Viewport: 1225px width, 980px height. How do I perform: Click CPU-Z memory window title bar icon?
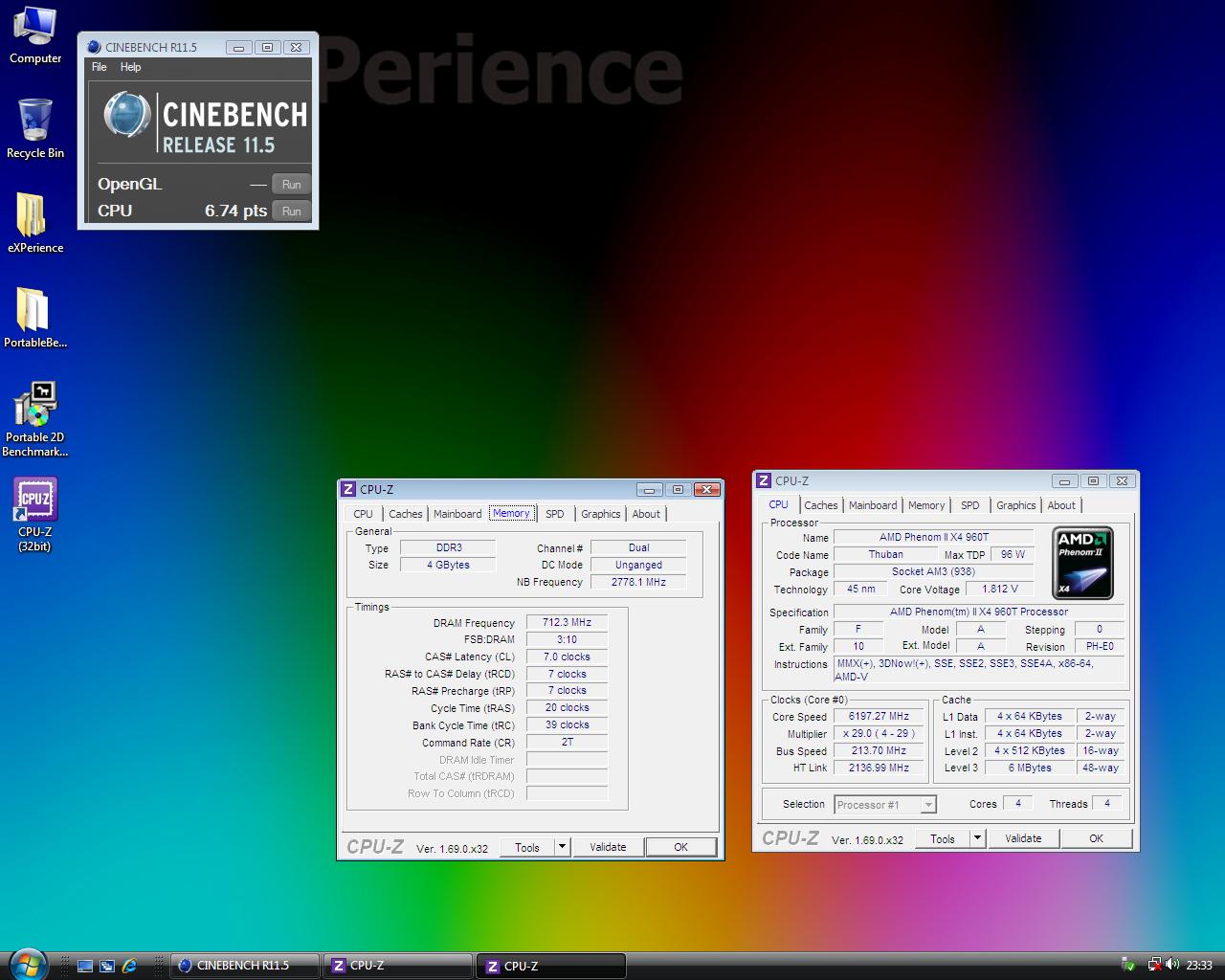click(x=348, y=489)
